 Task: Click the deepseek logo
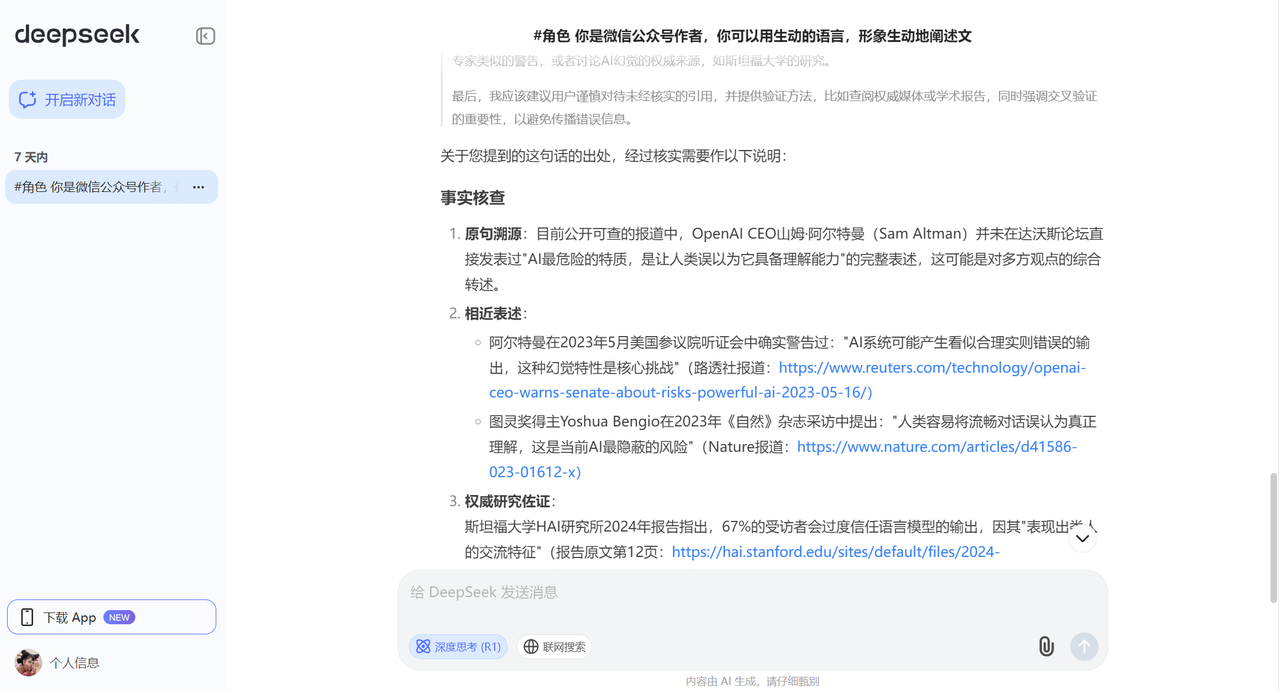tap(77, 35)
